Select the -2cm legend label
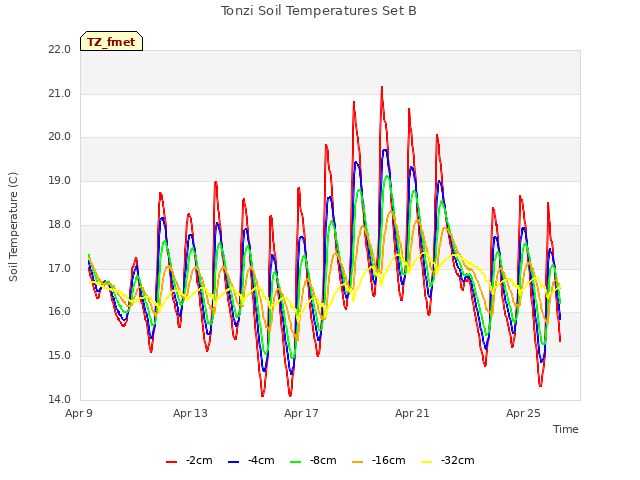Screen dimensions: 640x480 tap(199, 460)
